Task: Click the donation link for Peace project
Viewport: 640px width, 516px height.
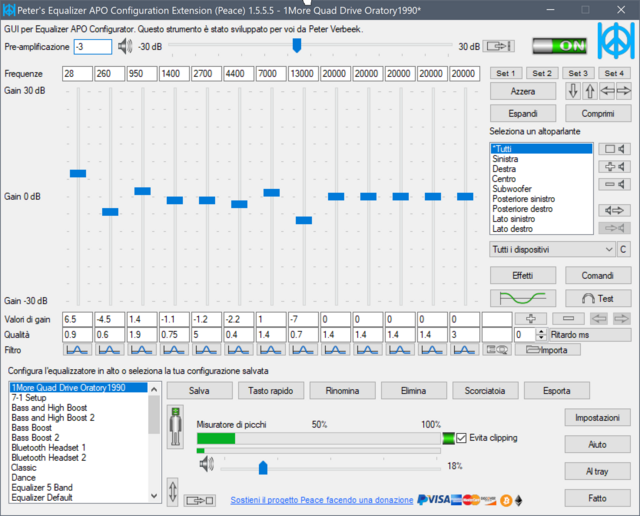Action: tap(322, 500)
